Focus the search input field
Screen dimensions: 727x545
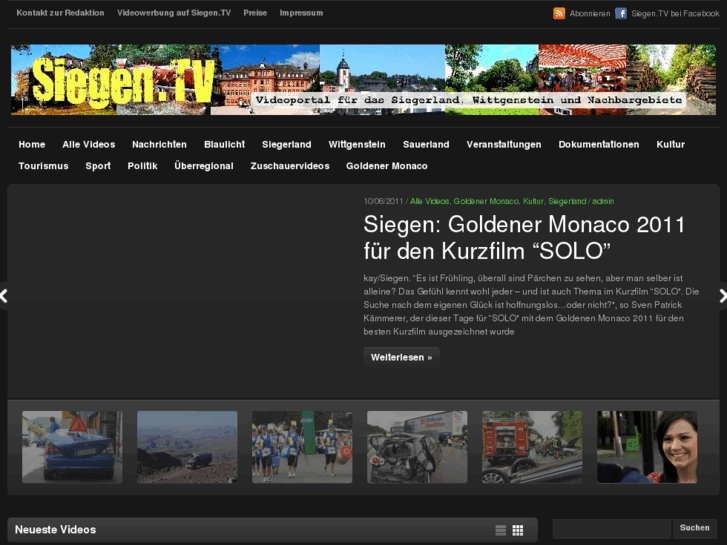click(612, 529)
